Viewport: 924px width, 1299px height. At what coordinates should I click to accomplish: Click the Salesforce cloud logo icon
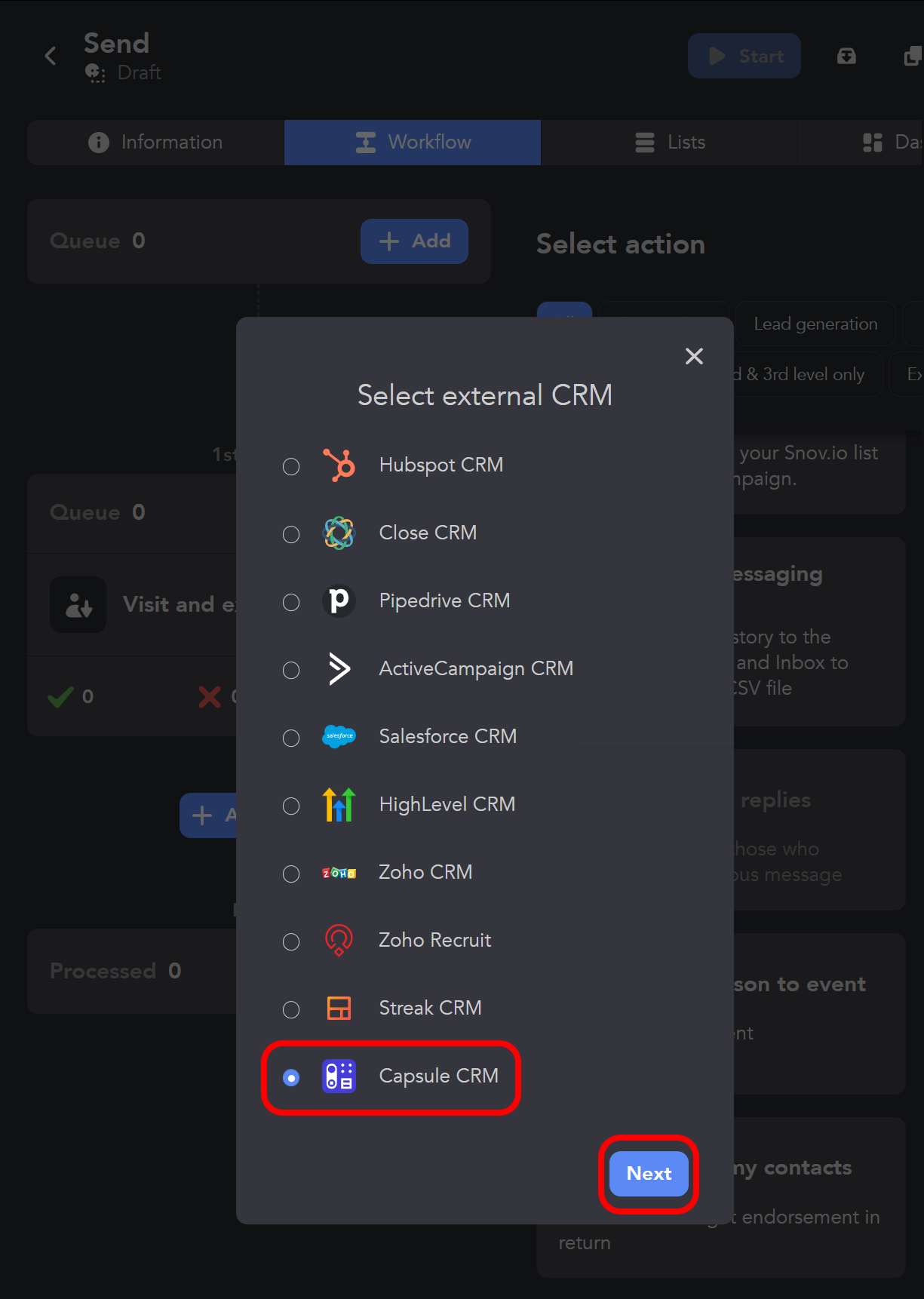click(339, 736)
